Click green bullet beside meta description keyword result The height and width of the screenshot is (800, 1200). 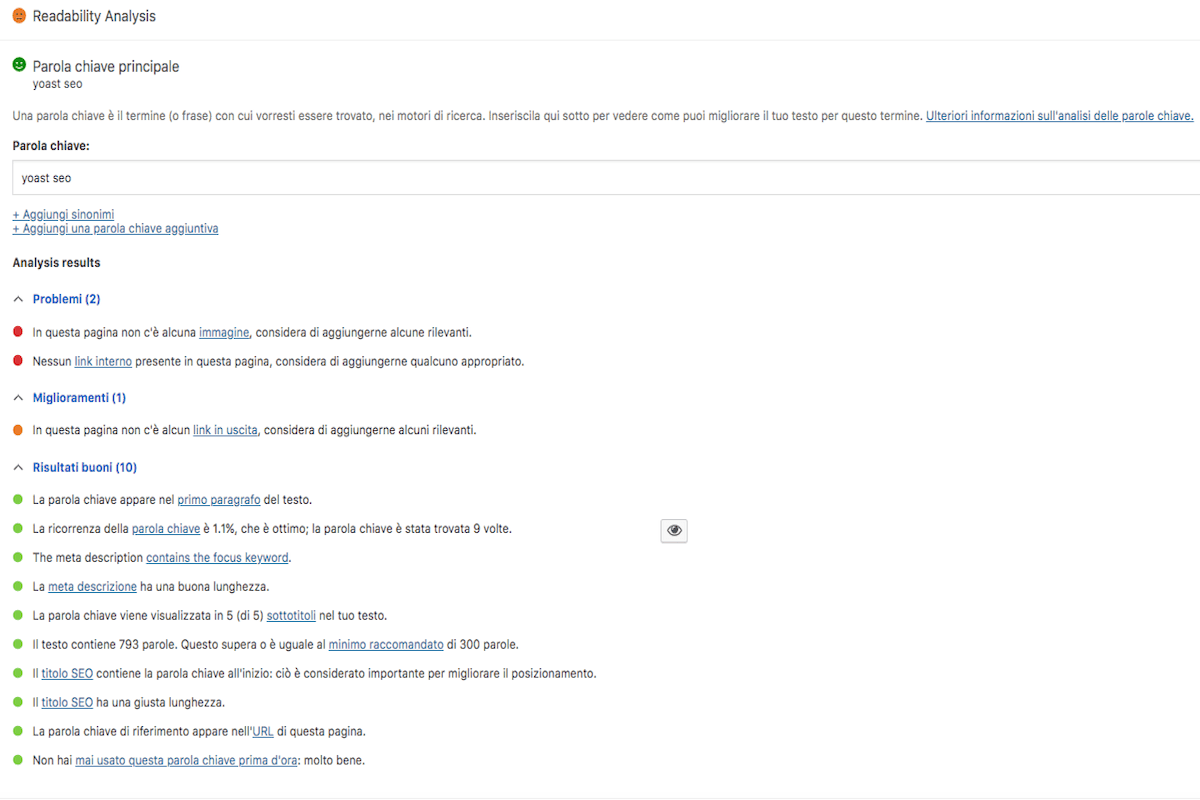click(x=17, y=556)
